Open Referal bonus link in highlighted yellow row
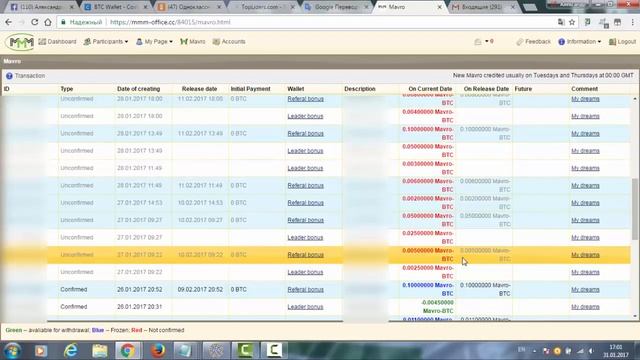Image resolution: width=640 pixels, height=360 pixels. [x=305, y=255]
